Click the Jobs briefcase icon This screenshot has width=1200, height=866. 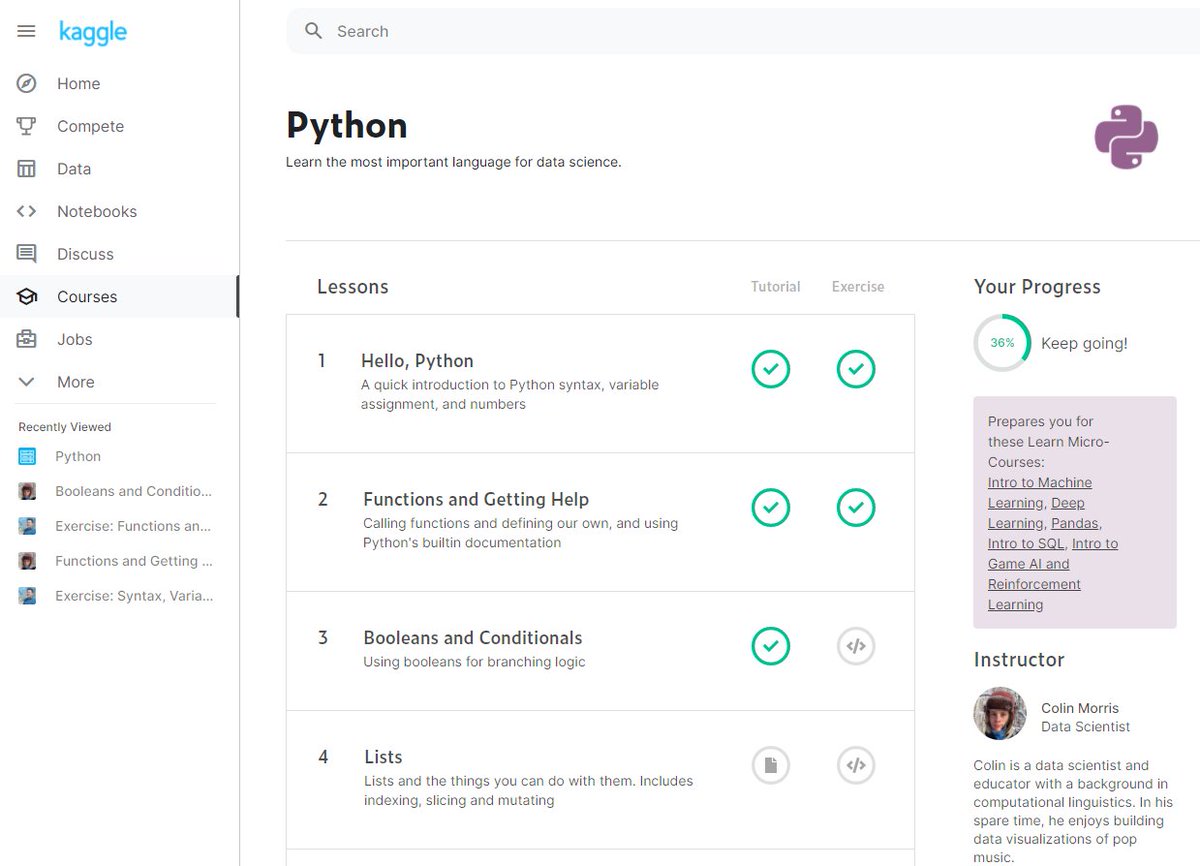coord(27,339)
